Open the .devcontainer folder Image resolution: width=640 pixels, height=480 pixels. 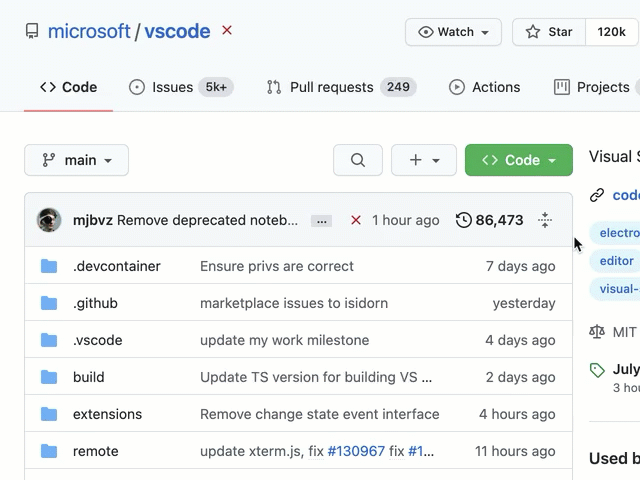pos(117,266)
